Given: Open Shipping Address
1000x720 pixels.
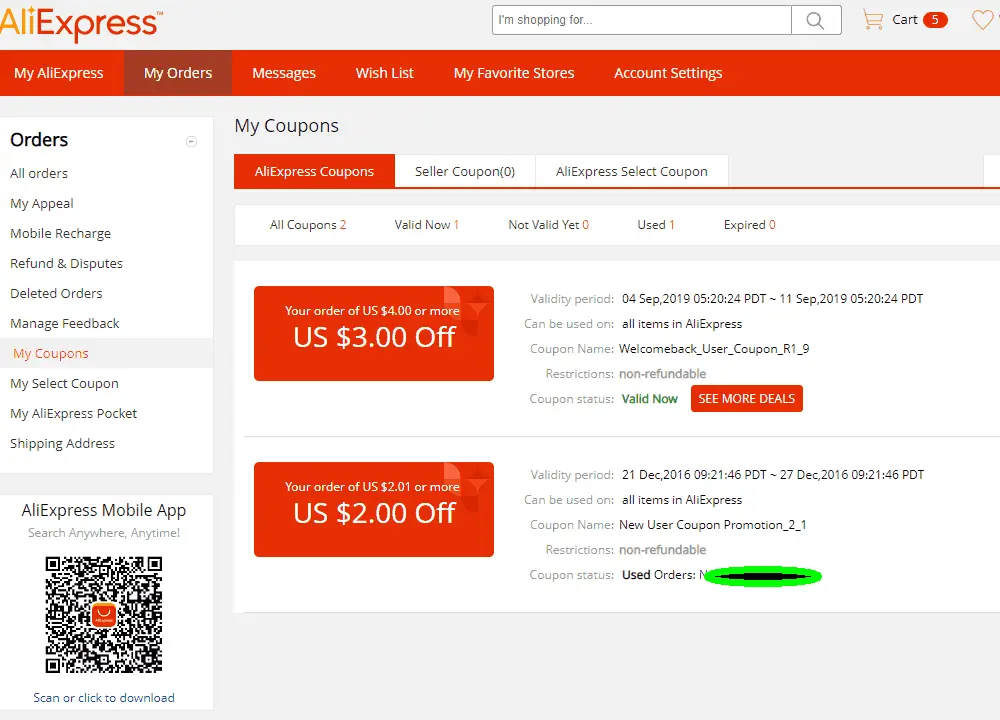Looking at the screenshot, I should (x=62, y=443).
